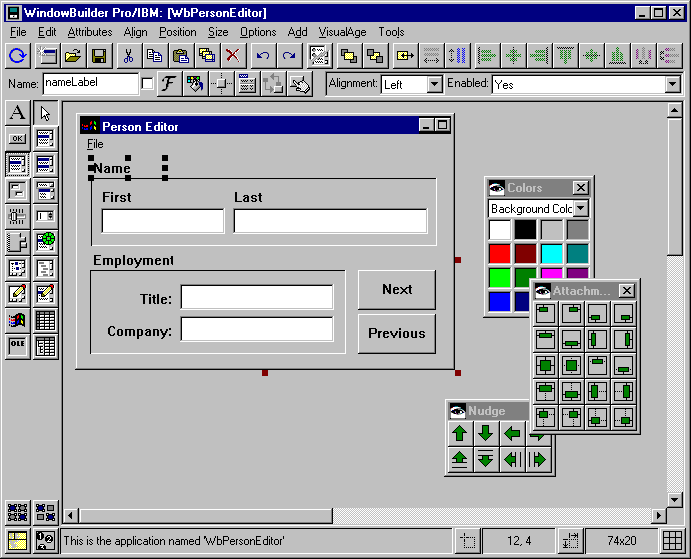691x559 pixels.
Task: Open the Position menu
Action: (178, 32)
